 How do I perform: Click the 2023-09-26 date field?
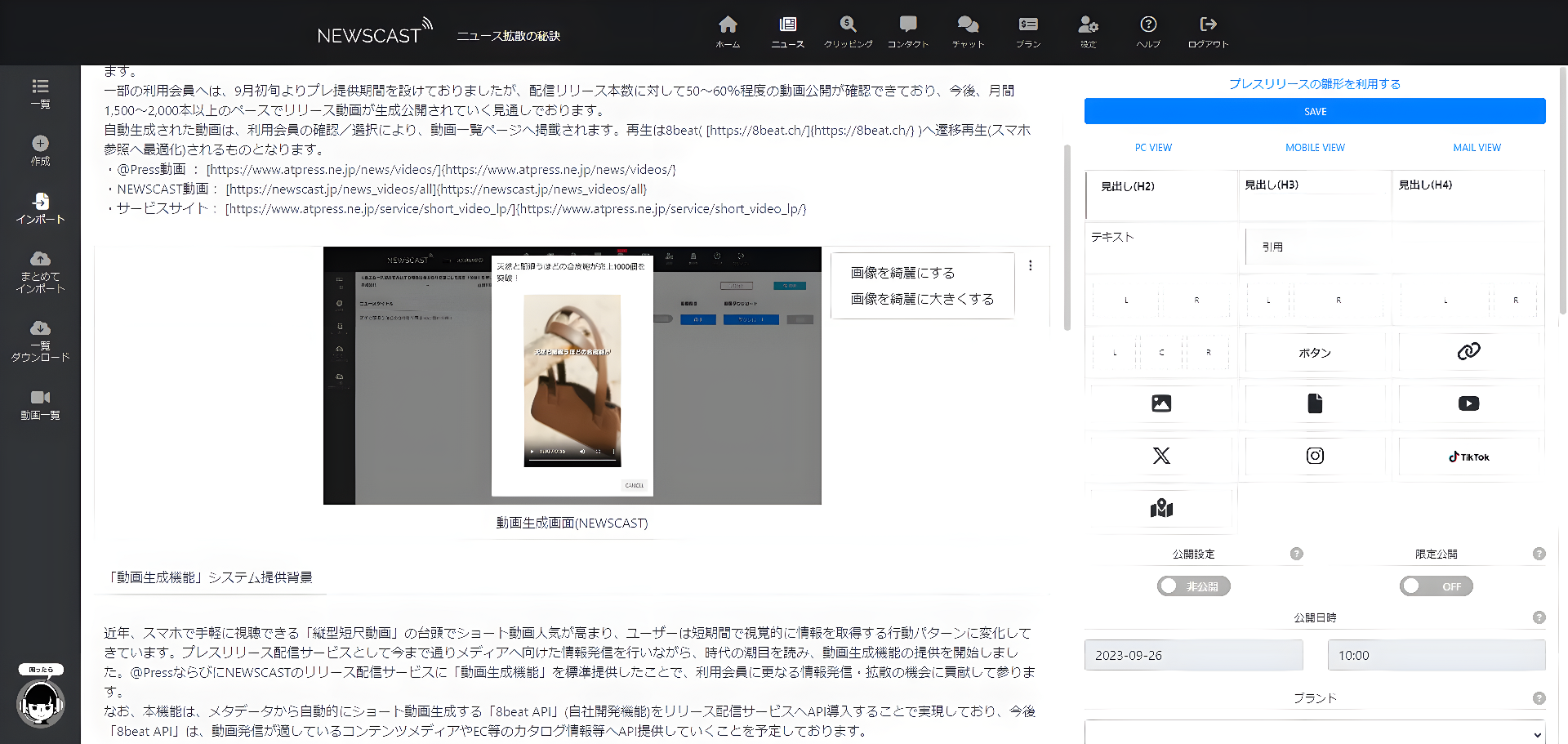(1193, 654)
